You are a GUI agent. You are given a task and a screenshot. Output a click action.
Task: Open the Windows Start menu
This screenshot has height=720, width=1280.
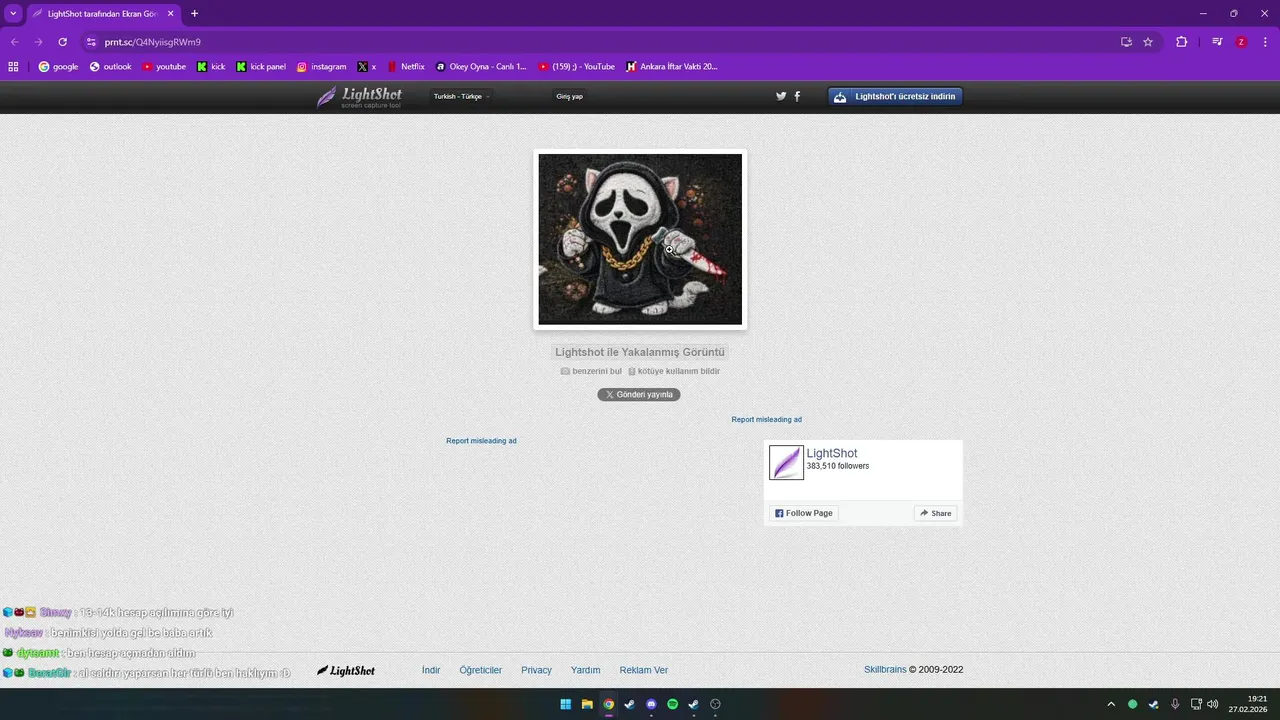pyautogui.click(x=565, y=704)
